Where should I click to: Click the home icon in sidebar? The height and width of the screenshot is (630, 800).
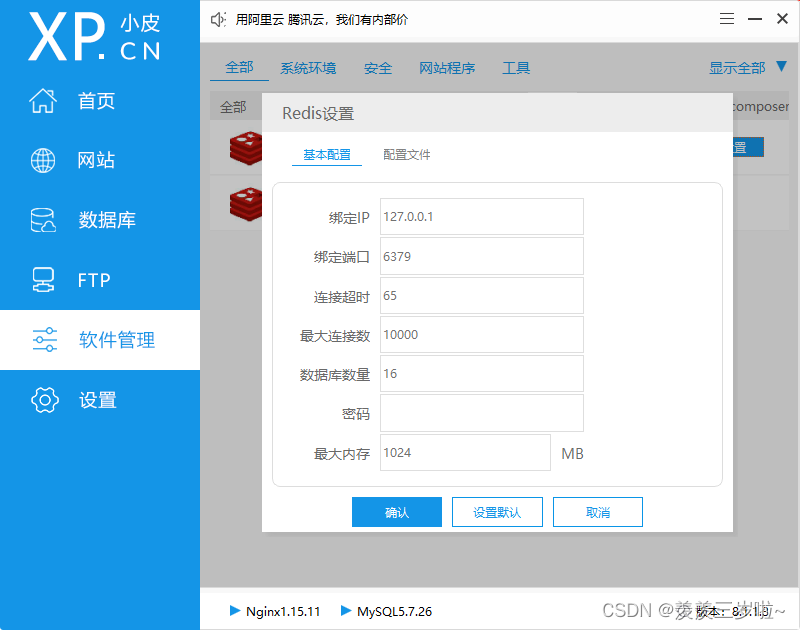43,100
